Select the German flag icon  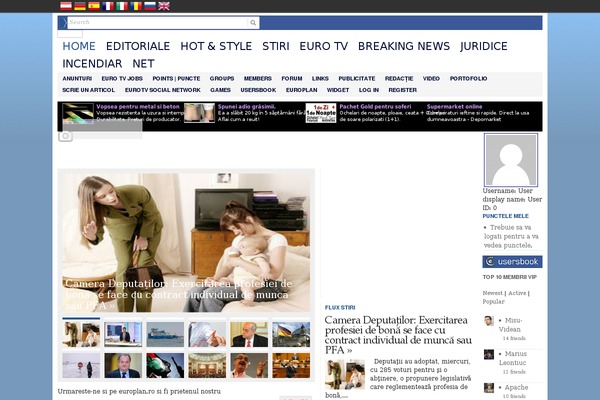point(80,6)
